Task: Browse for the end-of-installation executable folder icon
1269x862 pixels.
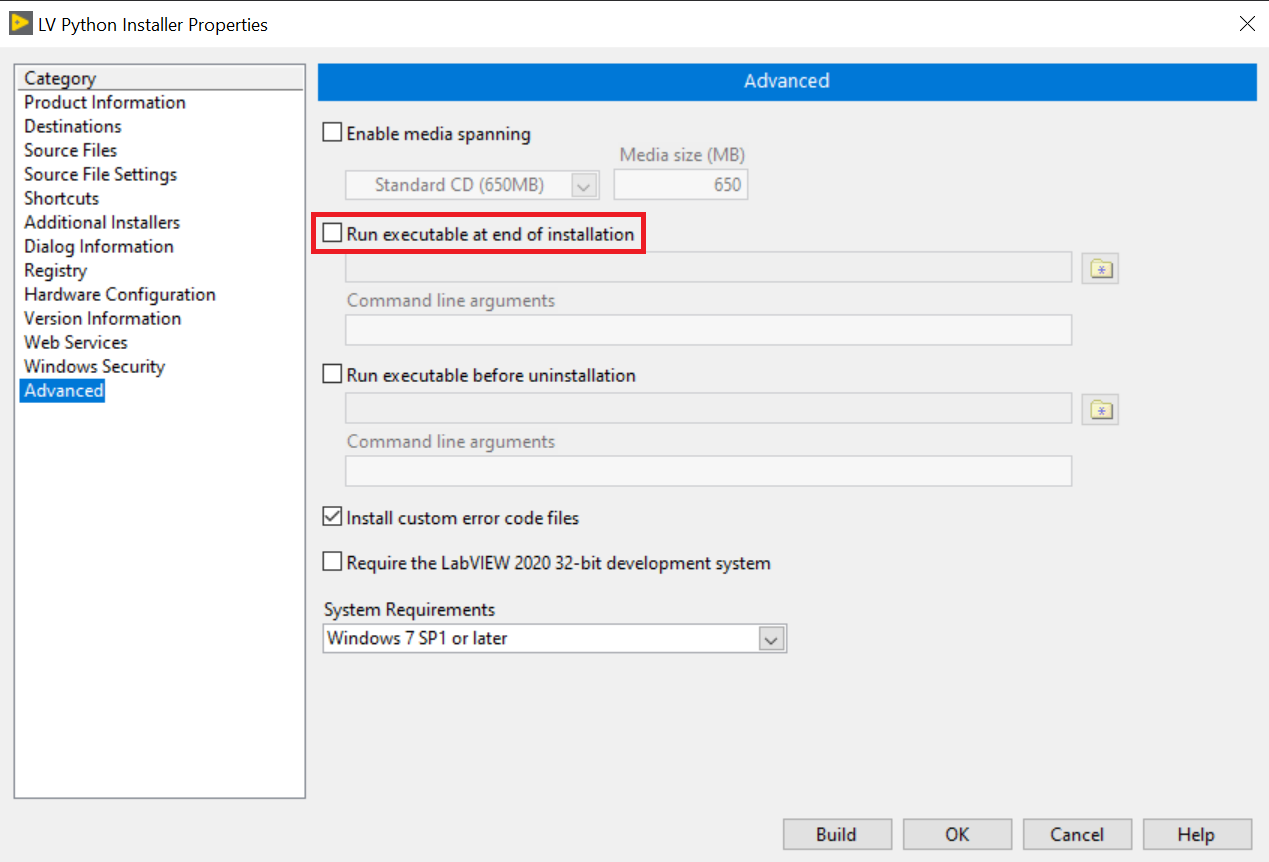Action: (x=1100, y=269)
